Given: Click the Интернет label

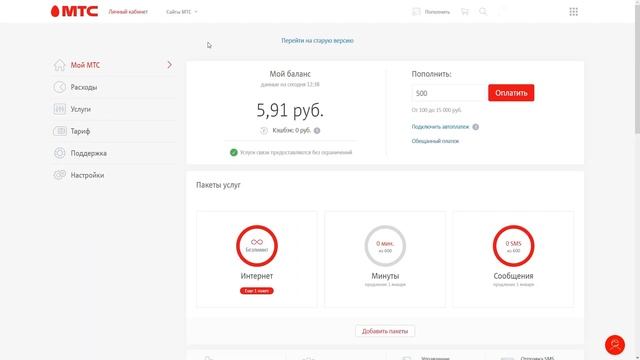Looking at the screenshot, I should click(x=257, y=276).
